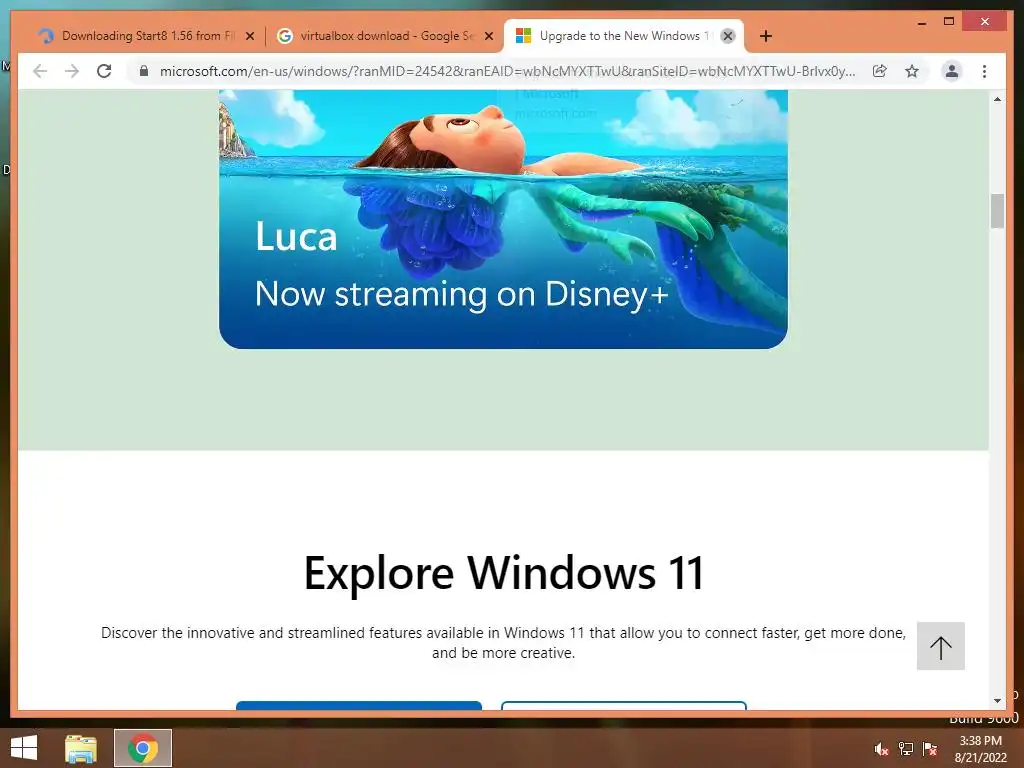
Task: Maximize the Chrome window
Action: click(x=949, y=22)
